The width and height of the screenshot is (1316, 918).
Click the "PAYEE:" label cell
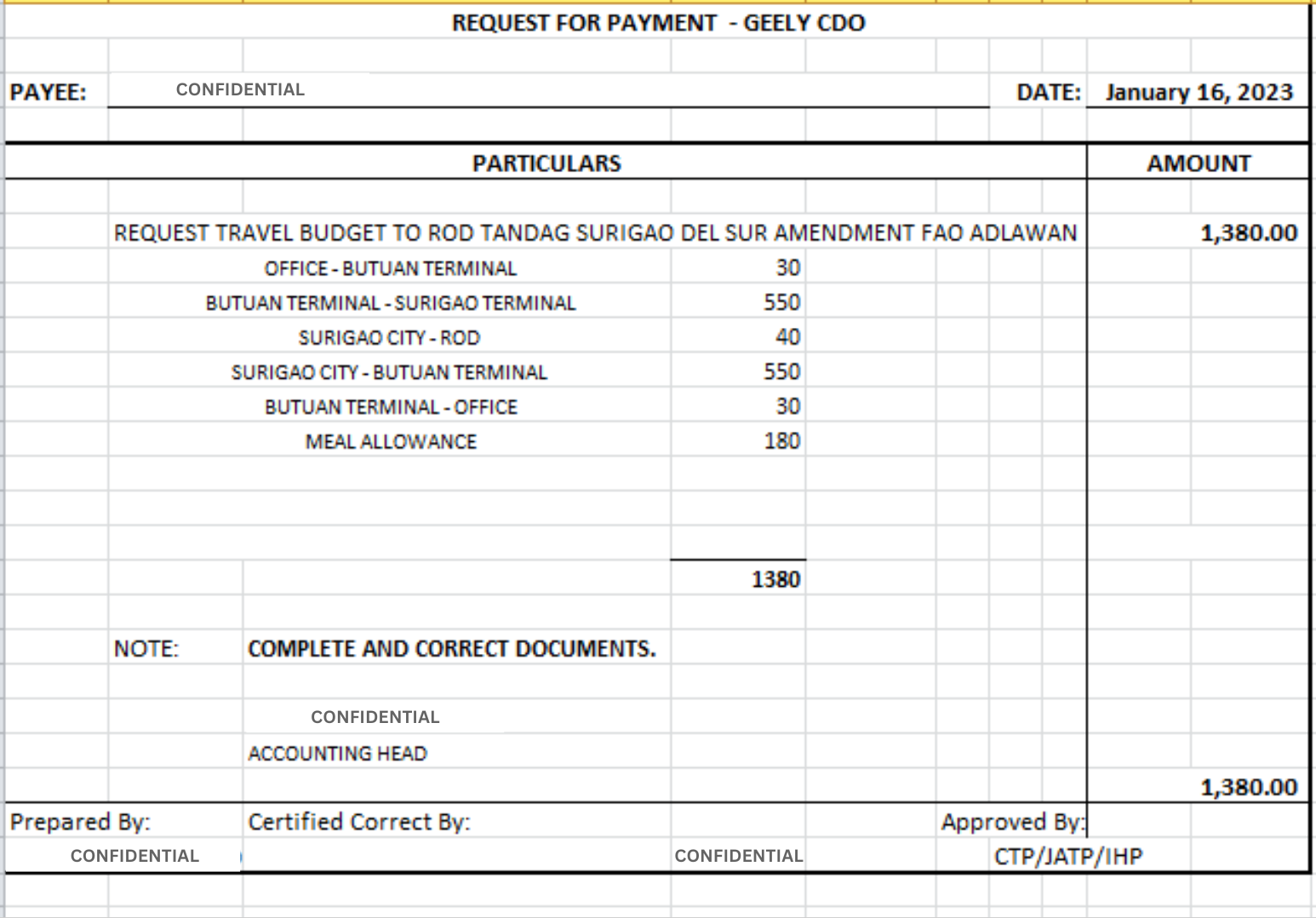[x=49, y=92]
